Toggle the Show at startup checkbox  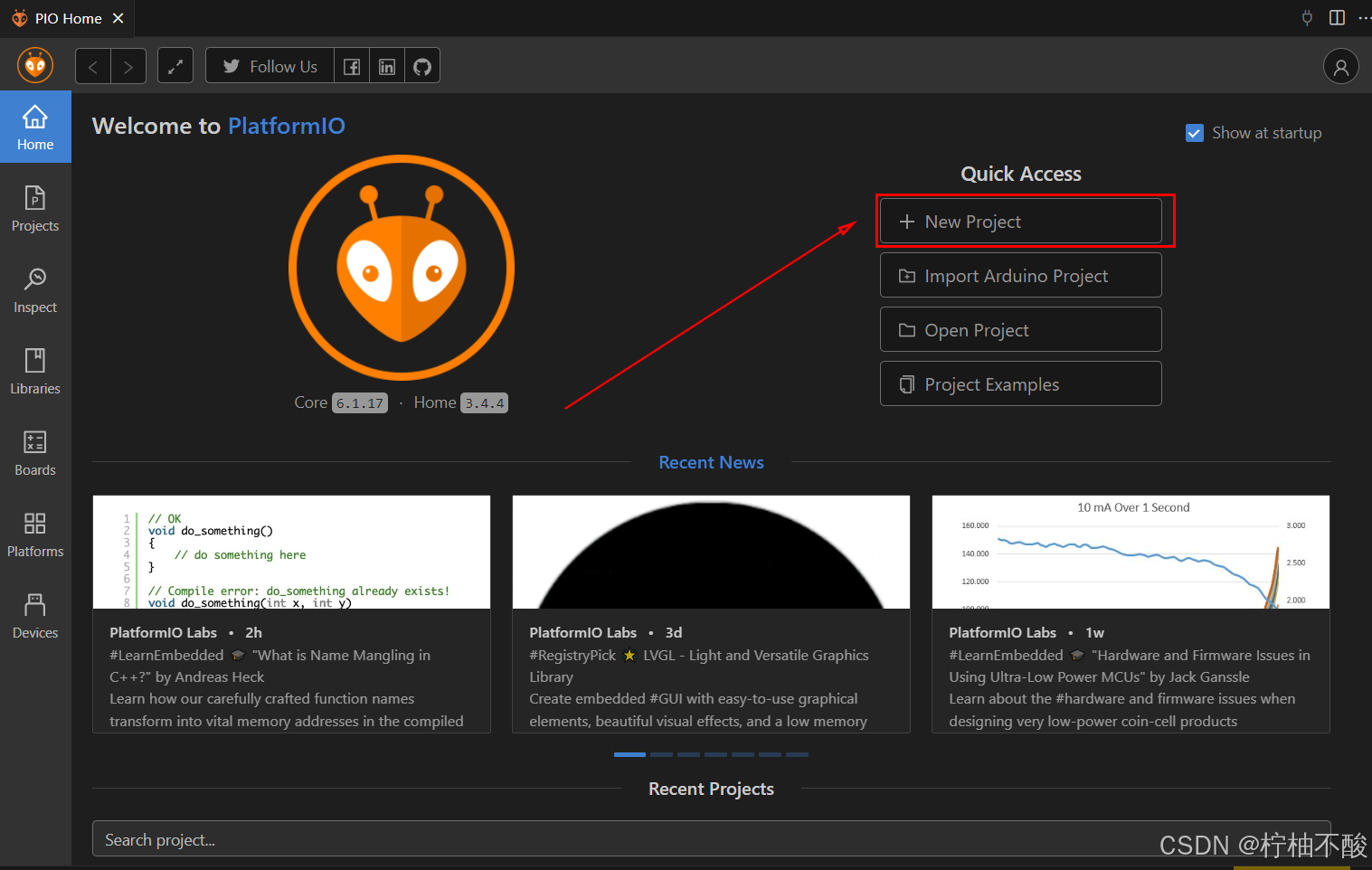1195,133
